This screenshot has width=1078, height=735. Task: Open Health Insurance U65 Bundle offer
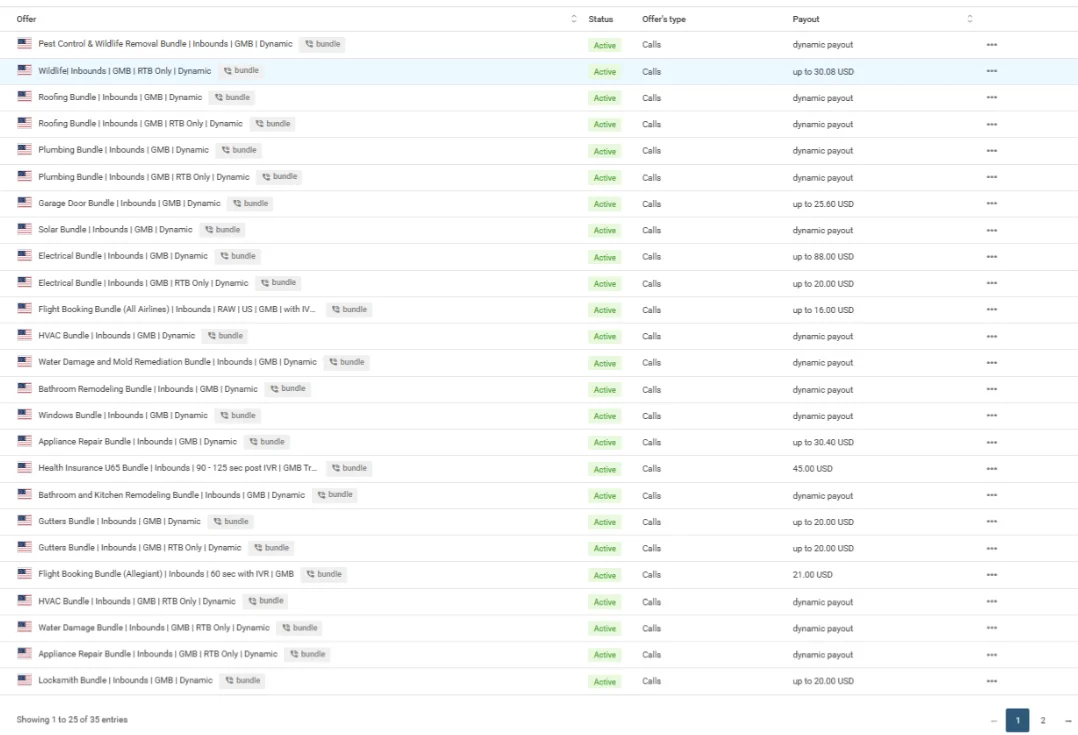coord(178,468)
